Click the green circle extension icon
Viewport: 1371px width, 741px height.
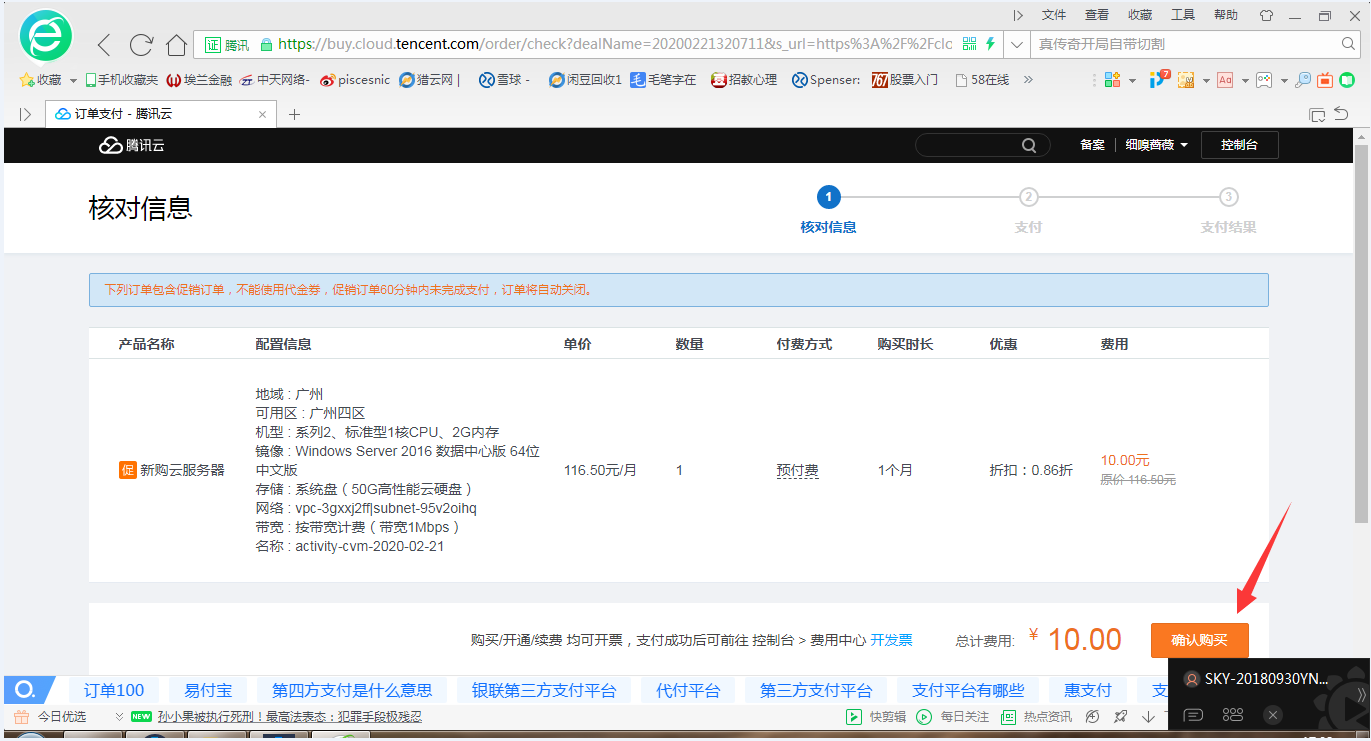[x=1347, y=80]
